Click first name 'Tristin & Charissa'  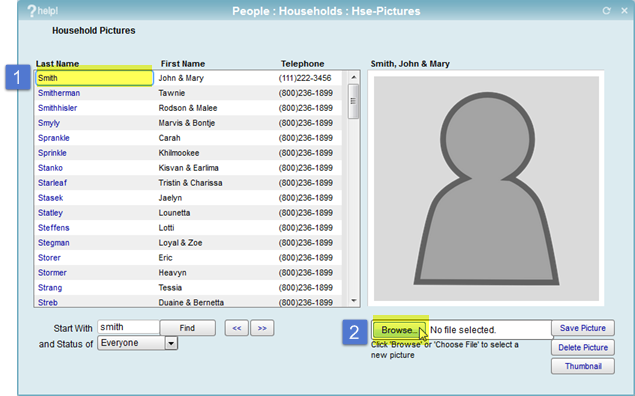190,183
